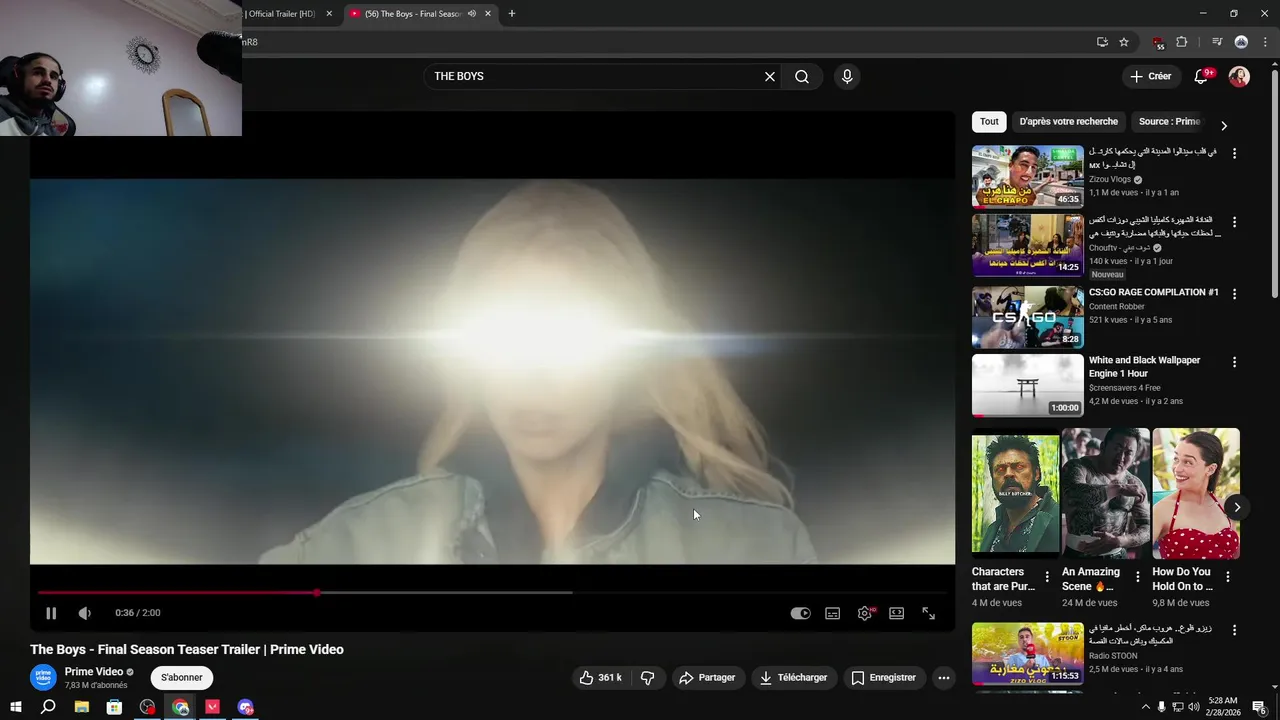Open options for CS:GO RAGE COMPILATION video
This screenshot has height=720, width=1280.
point(1234,293)
